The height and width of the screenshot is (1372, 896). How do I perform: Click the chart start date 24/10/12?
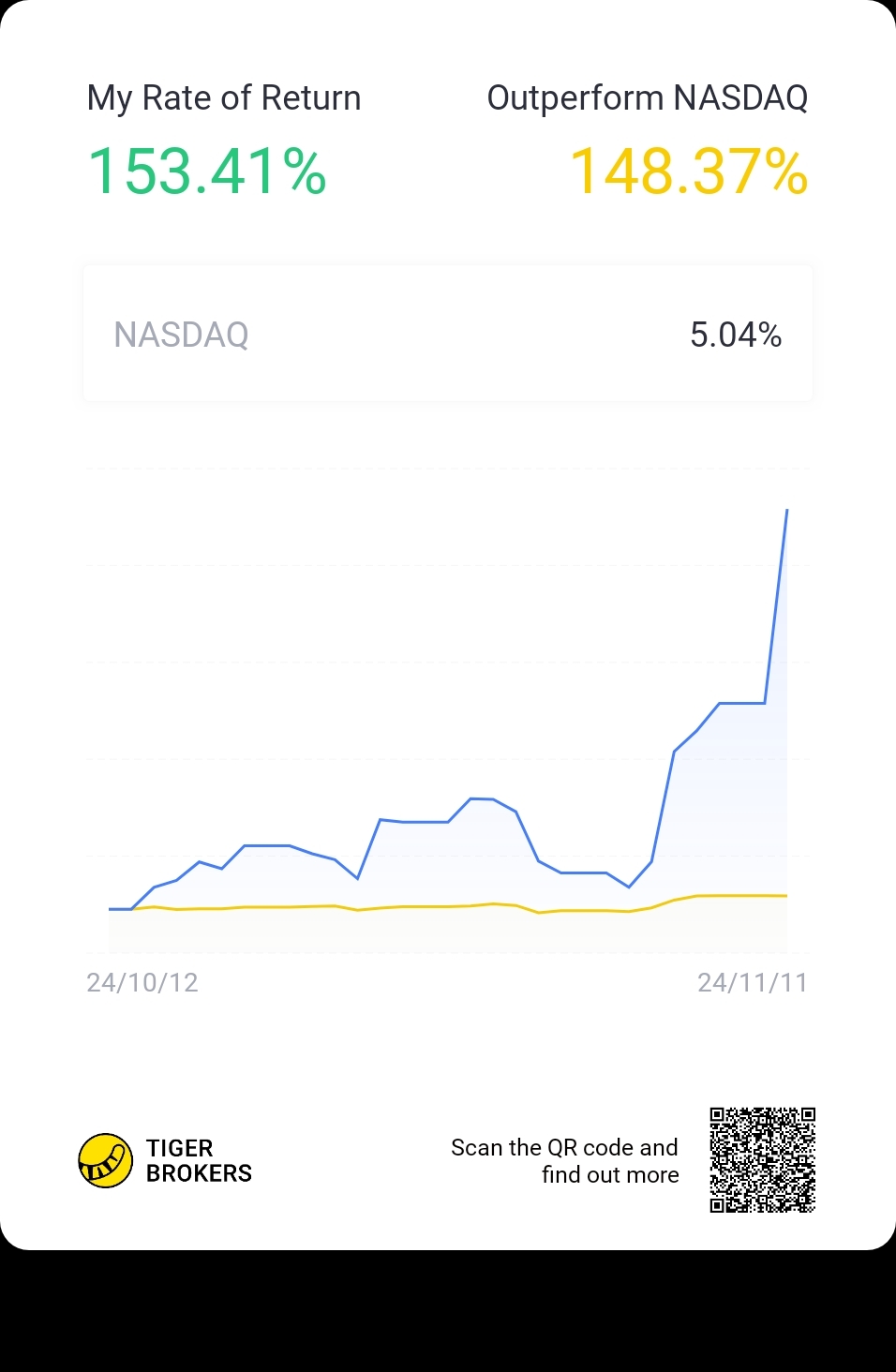click(x=142, y=982)
